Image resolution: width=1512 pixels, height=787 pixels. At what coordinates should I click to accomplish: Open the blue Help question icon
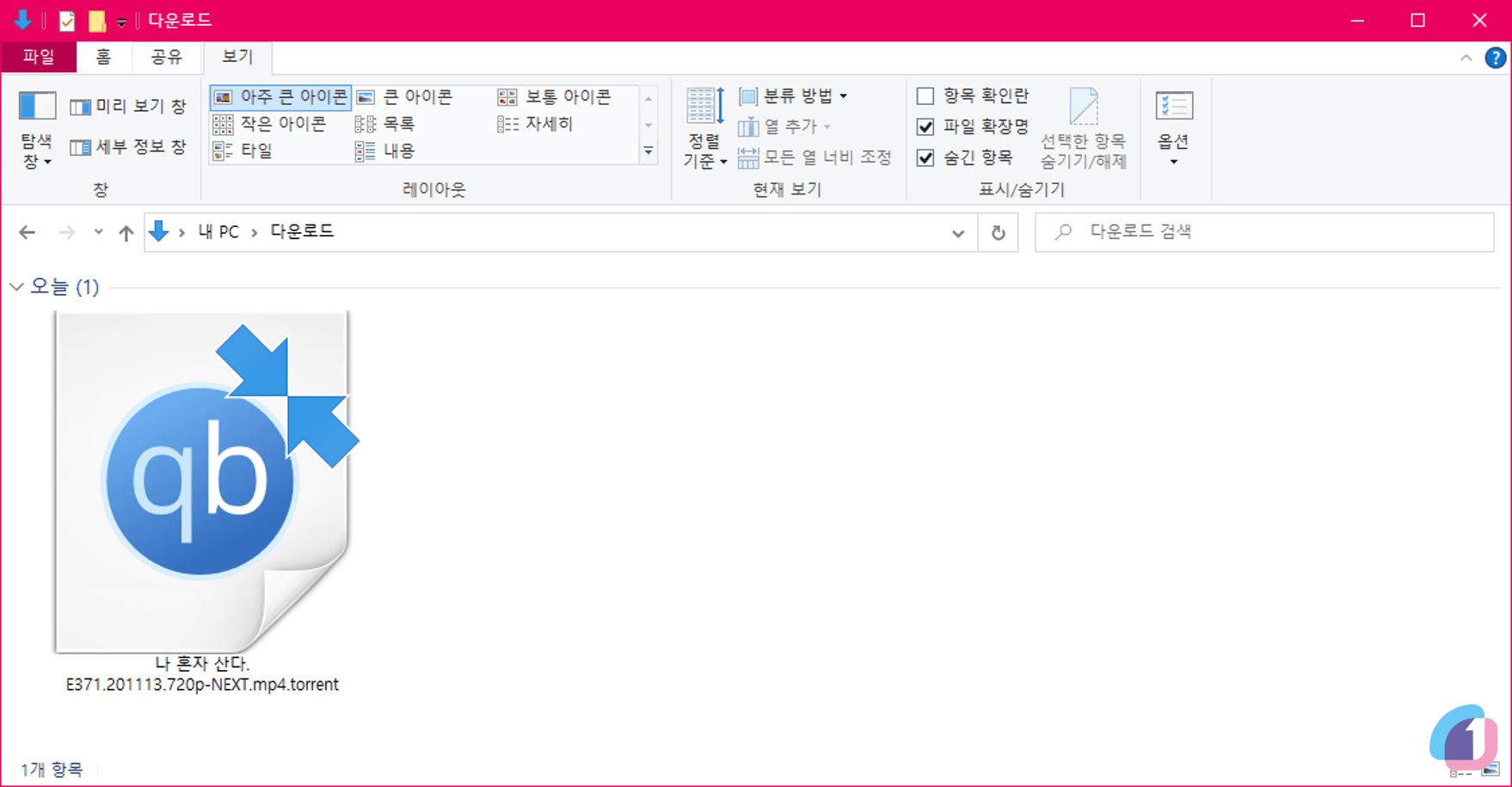click(1496, 58)
